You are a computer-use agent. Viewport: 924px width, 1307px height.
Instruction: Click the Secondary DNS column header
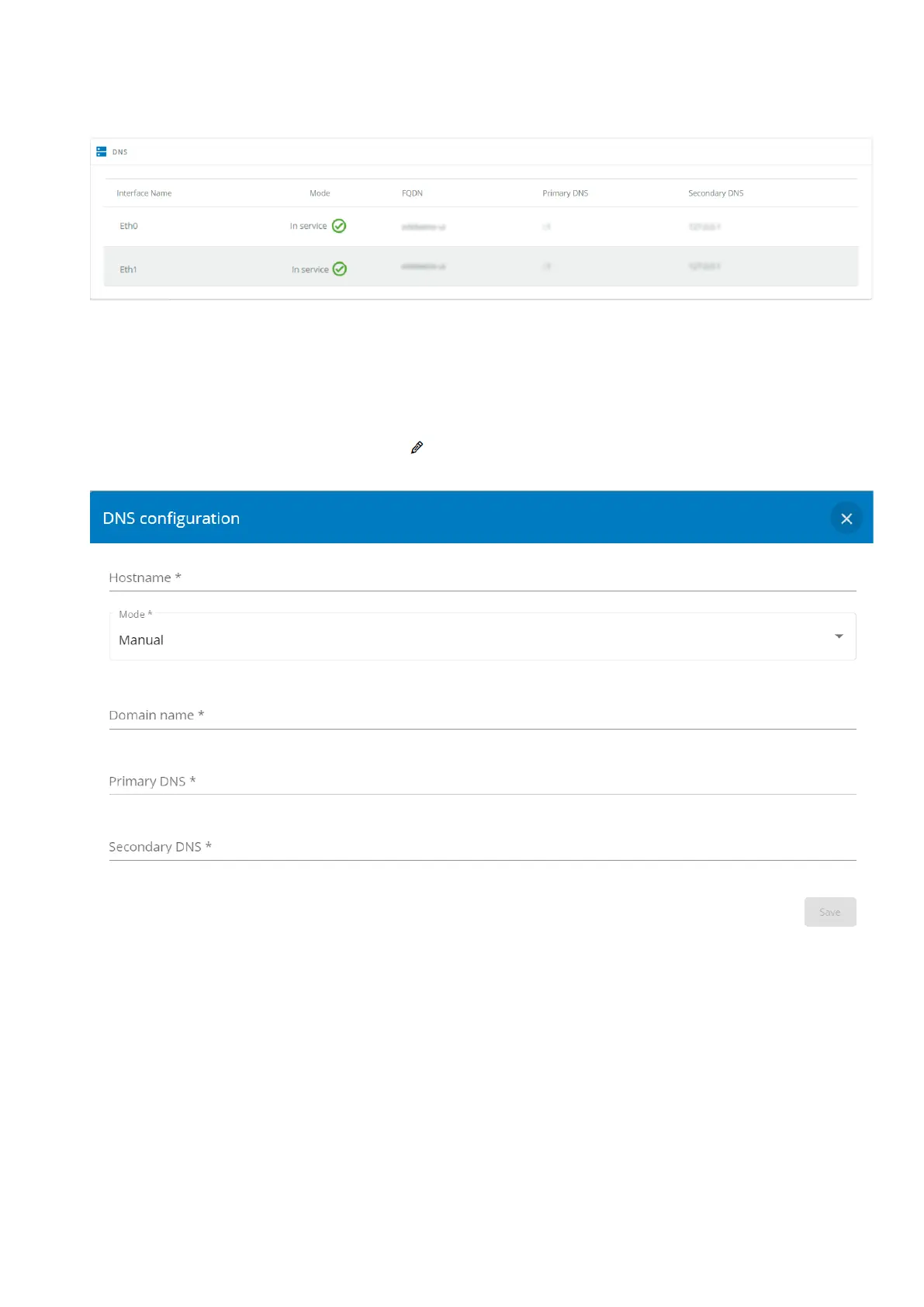[716, 193]
